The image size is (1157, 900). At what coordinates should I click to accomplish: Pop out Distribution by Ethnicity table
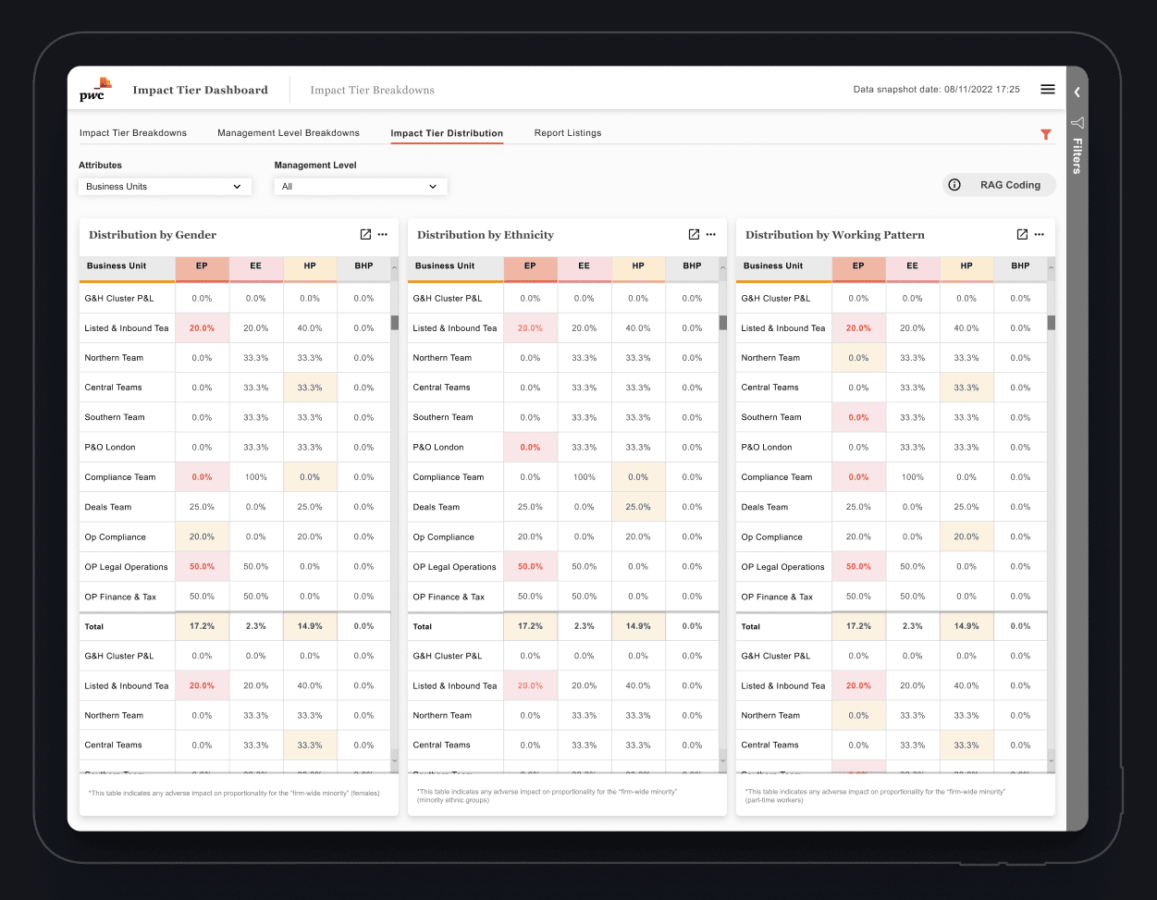click(694, 234)
